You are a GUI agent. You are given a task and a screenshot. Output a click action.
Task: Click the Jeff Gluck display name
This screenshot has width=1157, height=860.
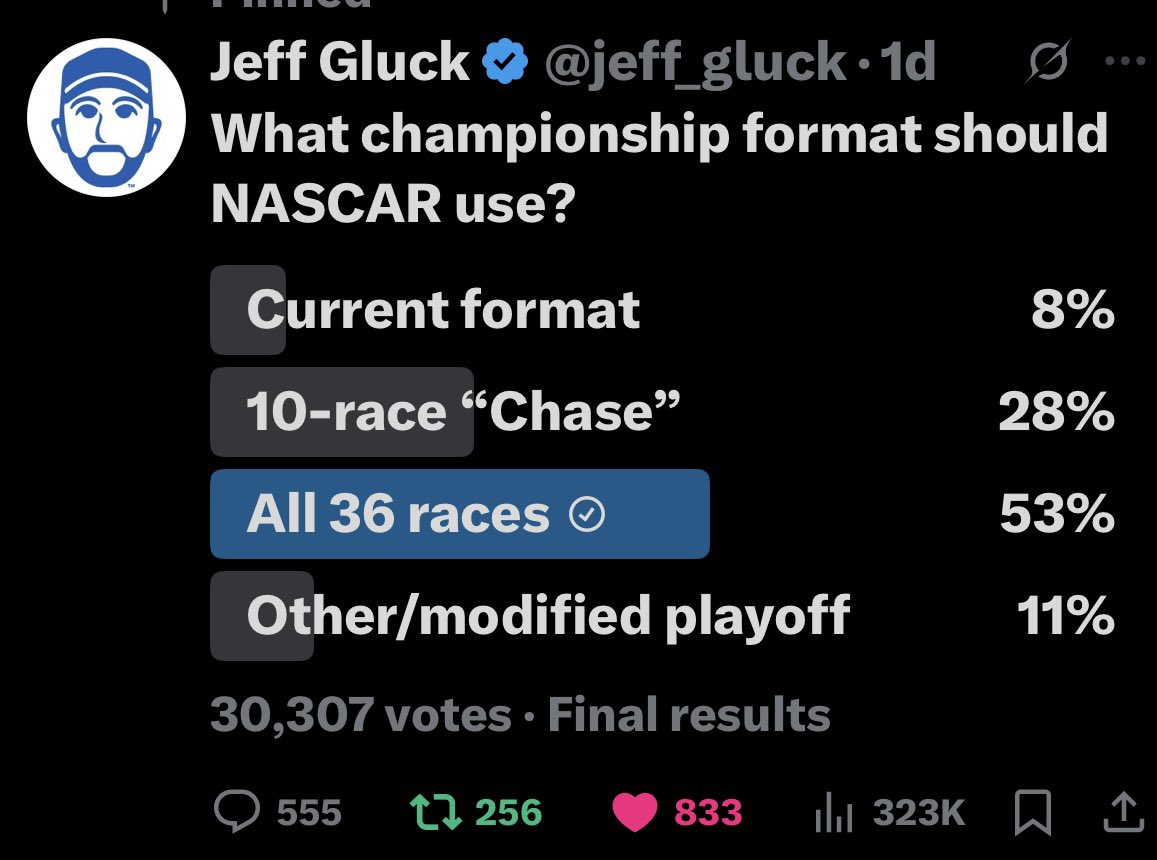[x=340, y=64]
